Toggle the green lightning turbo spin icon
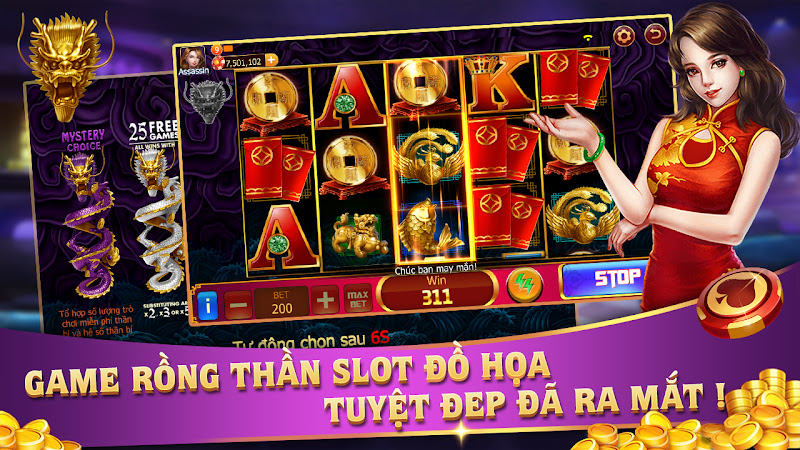800x450 pixels. pos(524,285)
